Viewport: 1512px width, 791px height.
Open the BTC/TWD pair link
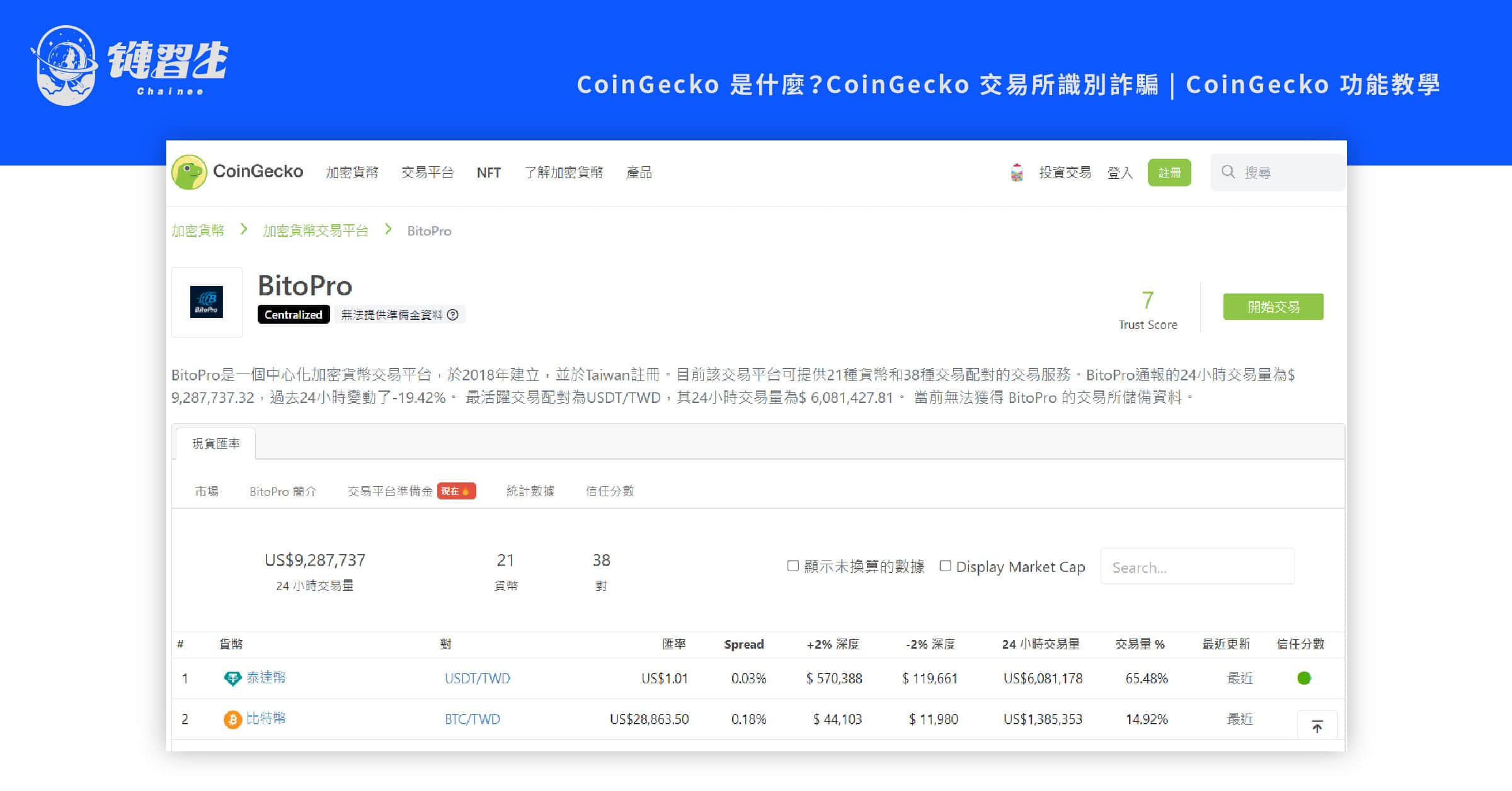coord(472,719)
